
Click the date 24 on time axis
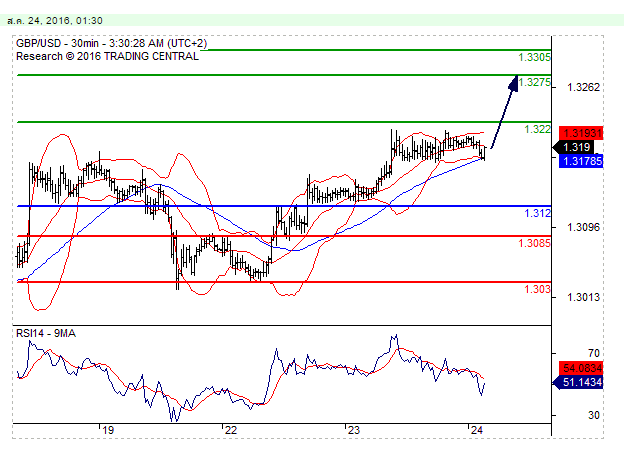click(476, 430)
